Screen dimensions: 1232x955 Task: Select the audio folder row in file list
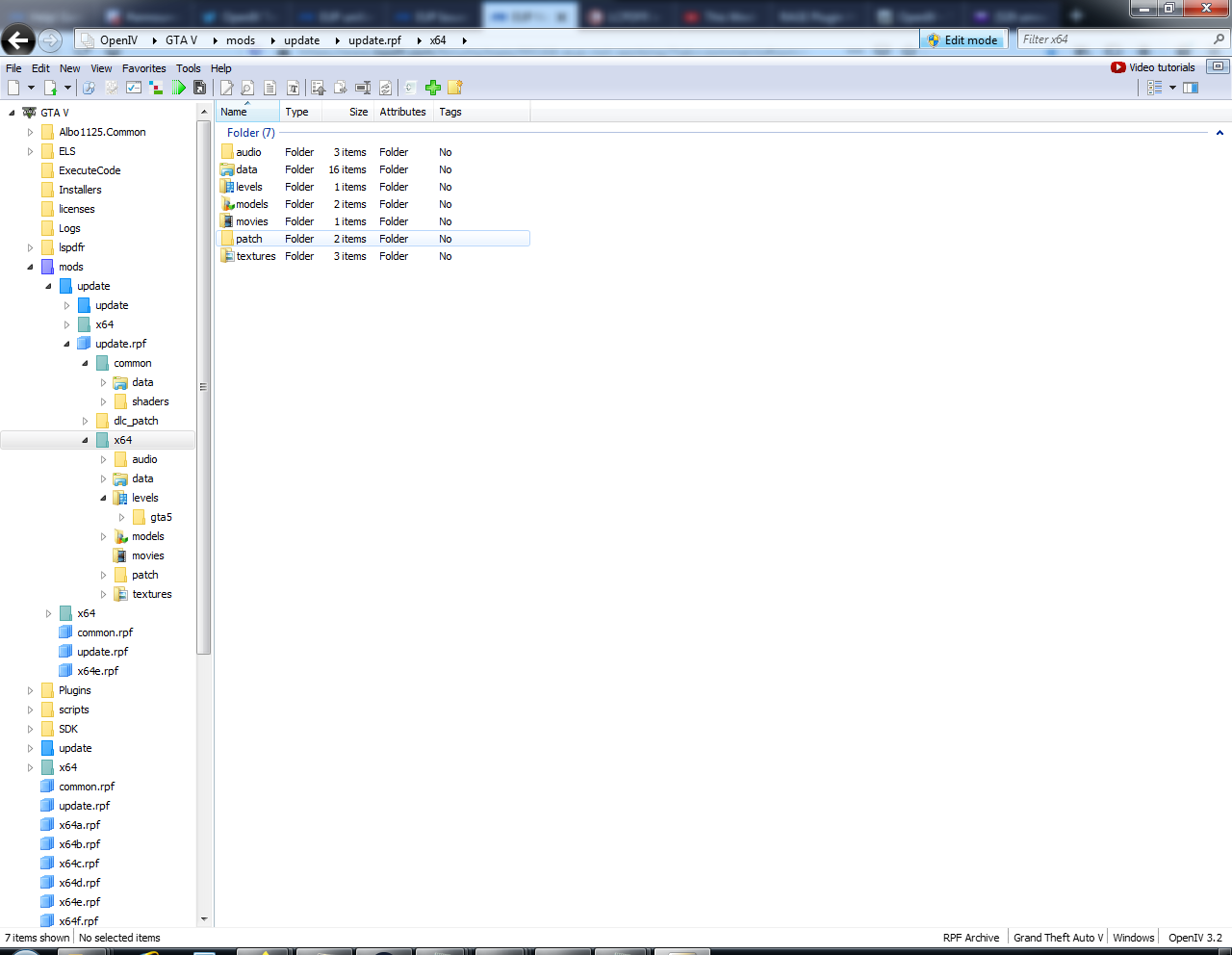coord(373,152)
